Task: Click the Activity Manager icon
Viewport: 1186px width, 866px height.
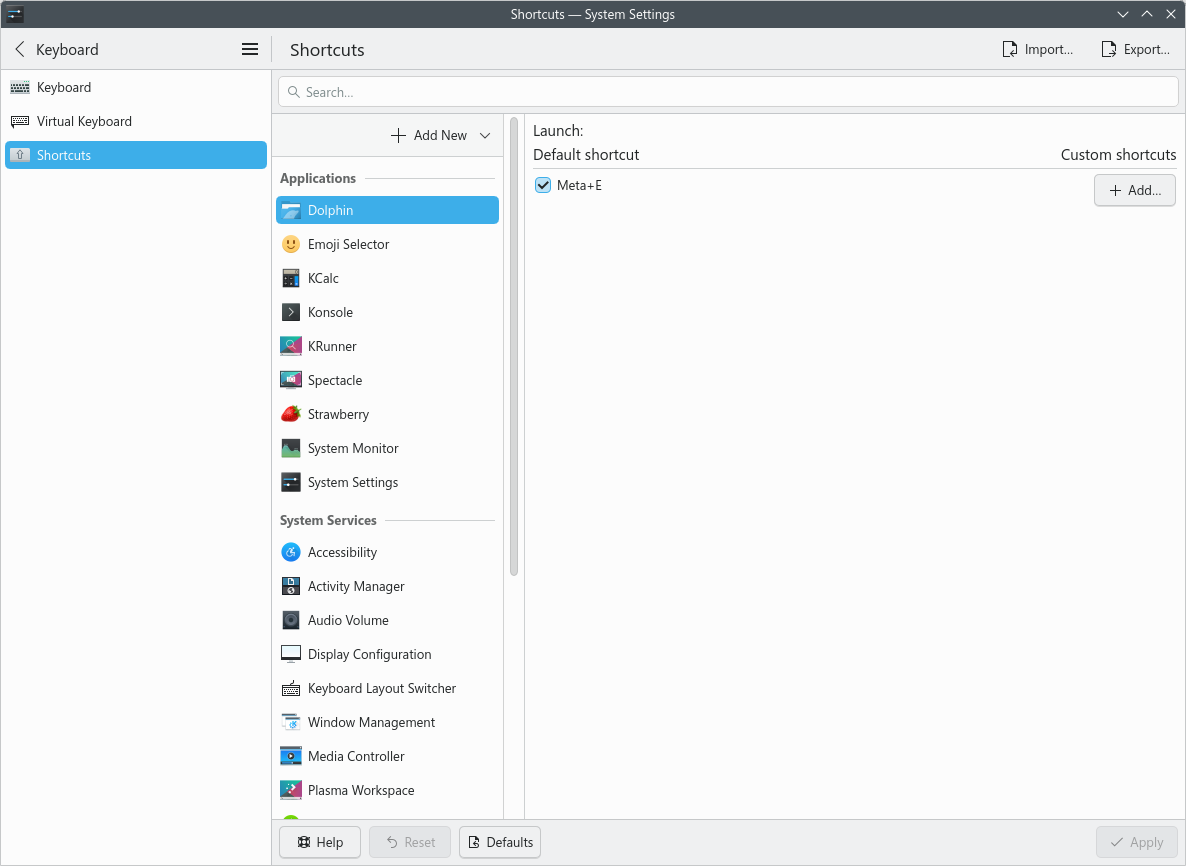Action: click(x=291, y=586)
